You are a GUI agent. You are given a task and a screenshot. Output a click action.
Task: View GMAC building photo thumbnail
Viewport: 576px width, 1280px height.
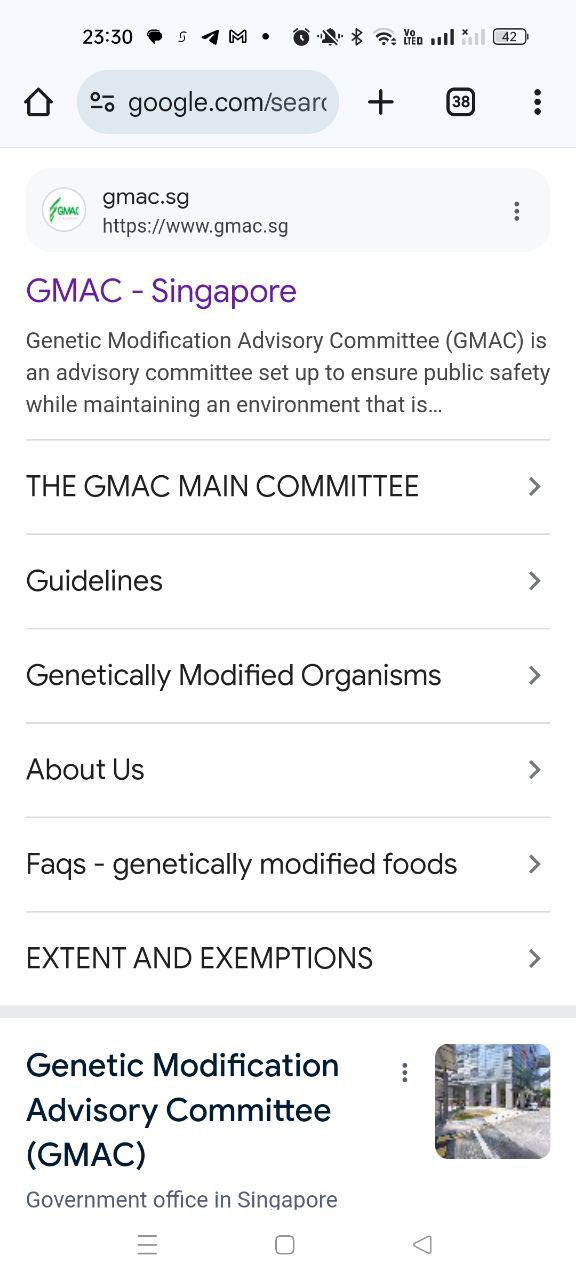[x=492, y=1101]
